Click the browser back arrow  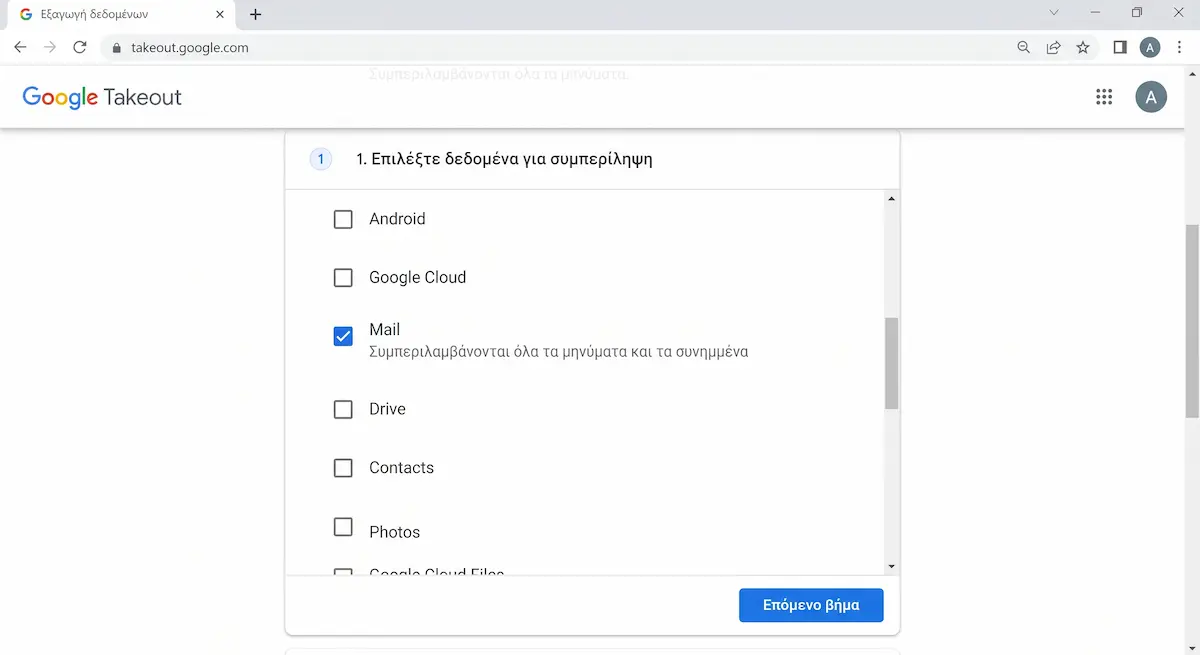click(20, 47)
